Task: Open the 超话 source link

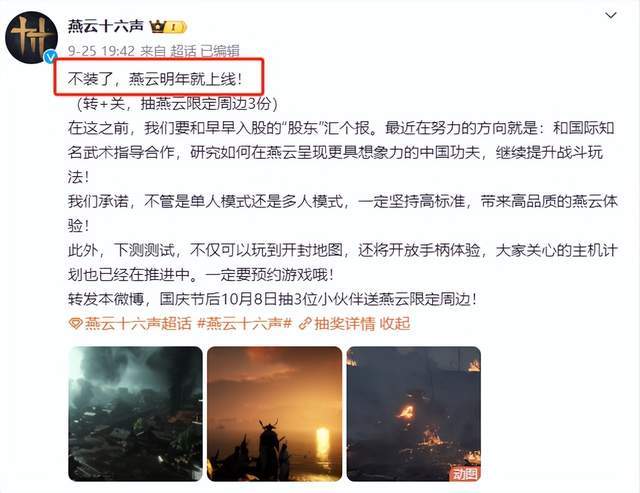Action: click(x=183, y=51)
